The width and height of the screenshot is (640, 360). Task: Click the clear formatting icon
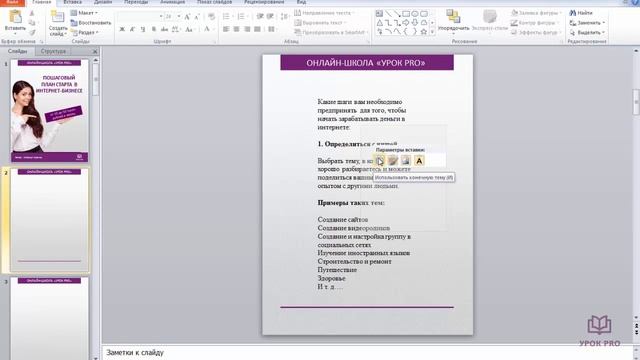pyautogui.click(x=211, y=17)
